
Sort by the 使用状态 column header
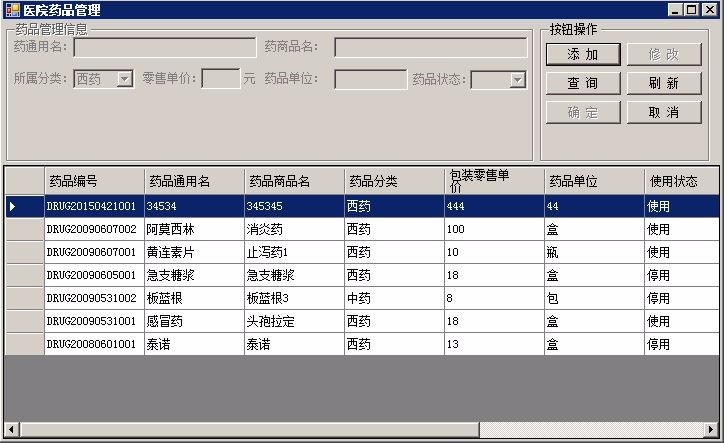[x=682, y=181]
